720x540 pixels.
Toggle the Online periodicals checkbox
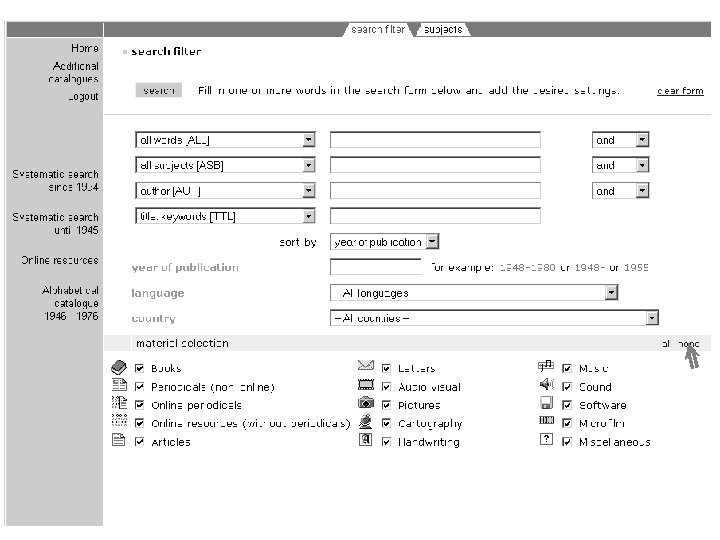(140, 405)
